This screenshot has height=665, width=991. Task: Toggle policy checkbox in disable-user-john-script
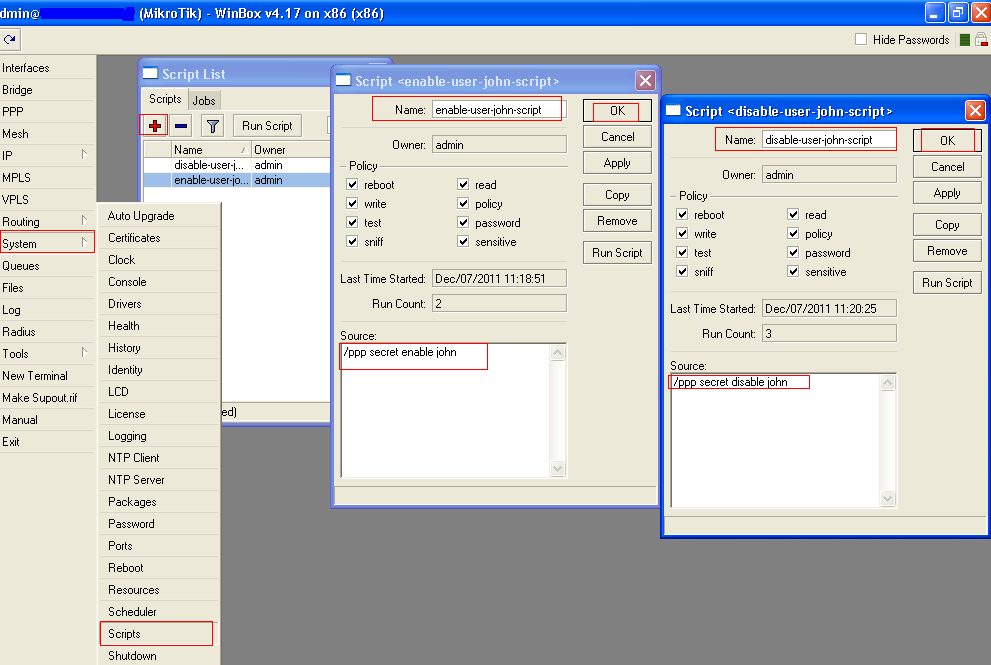[793, 233]
